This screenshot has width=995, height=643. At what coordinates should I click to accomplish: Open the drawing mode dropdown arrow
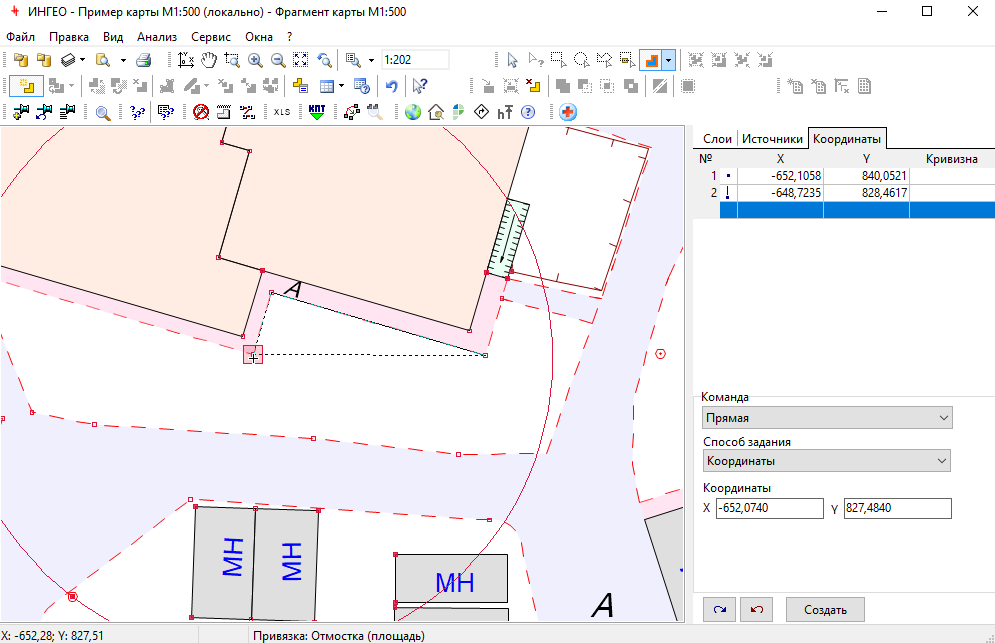click(668, 60)
